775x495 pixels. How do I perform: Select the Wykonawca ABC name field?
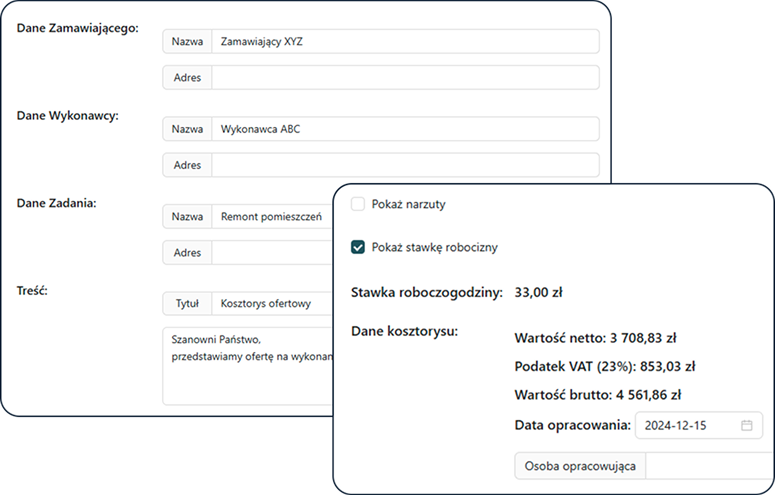coord(404,129)
